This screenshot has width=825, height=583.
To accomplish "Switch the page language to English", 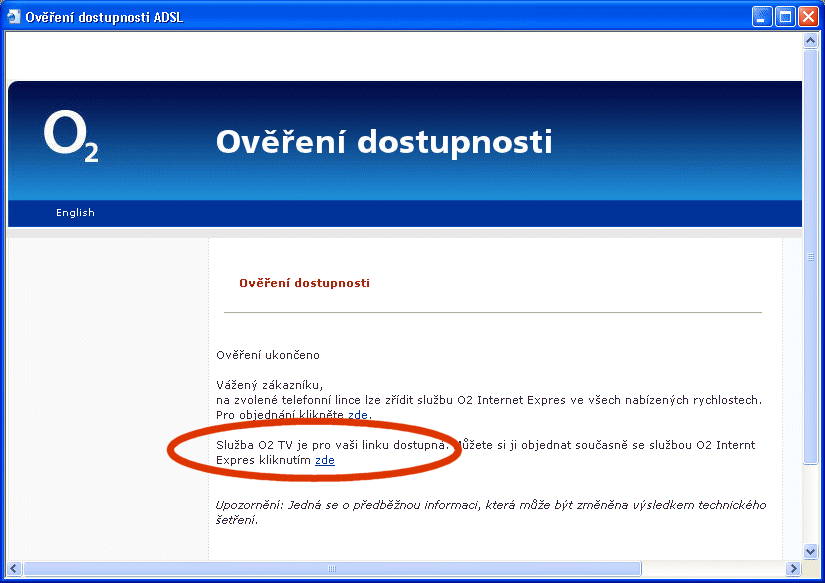I will pyautogui.click(x=75, y=212).
